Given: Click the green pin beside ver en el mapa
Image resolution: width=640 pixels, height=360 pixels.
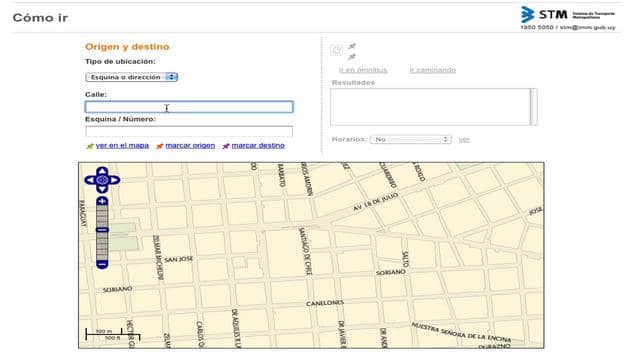Looking at the screenshot, I should coord(90,146).
